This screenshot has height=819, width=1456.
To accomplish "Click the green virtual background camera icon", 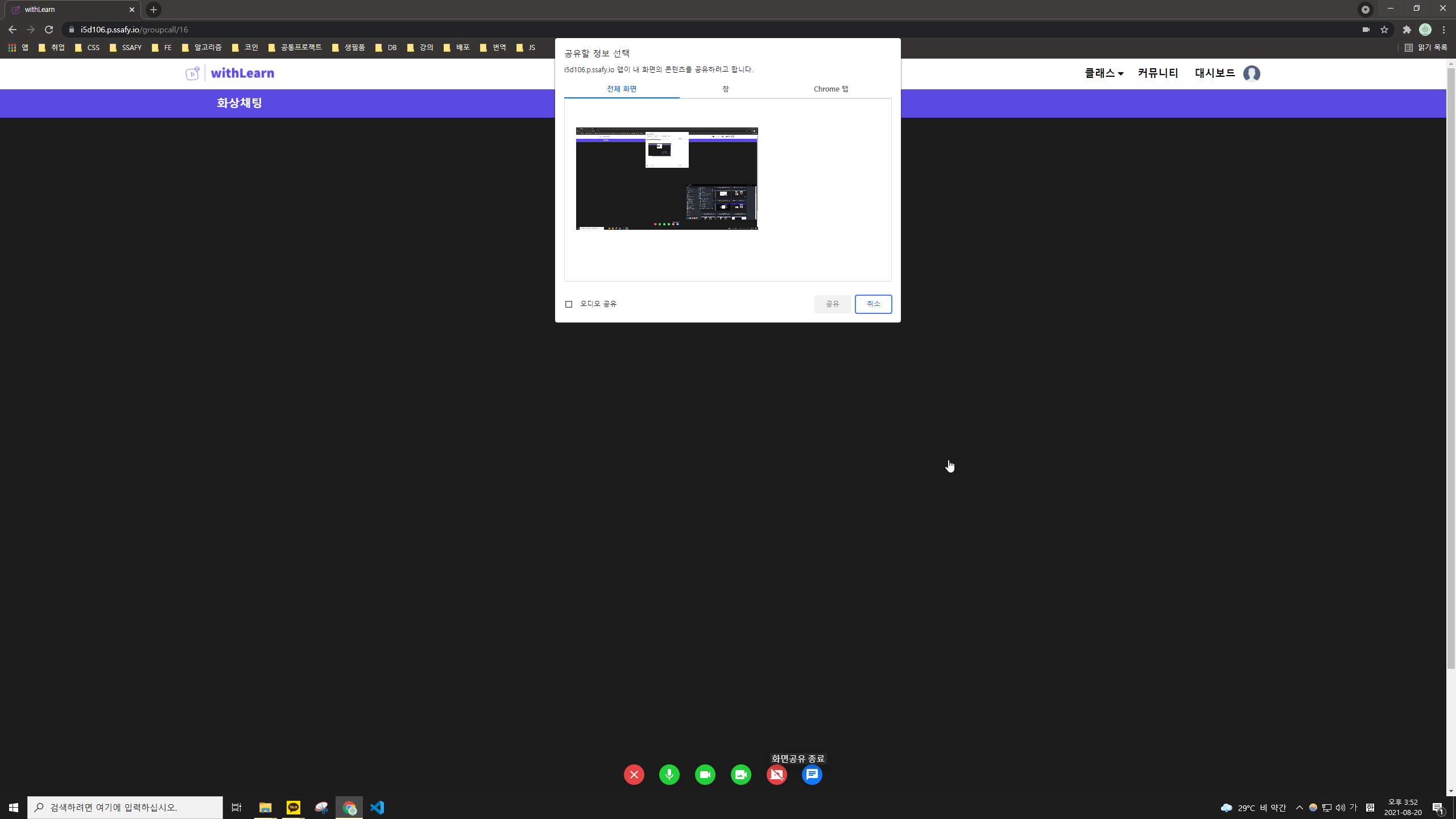I will pos(741,775).
